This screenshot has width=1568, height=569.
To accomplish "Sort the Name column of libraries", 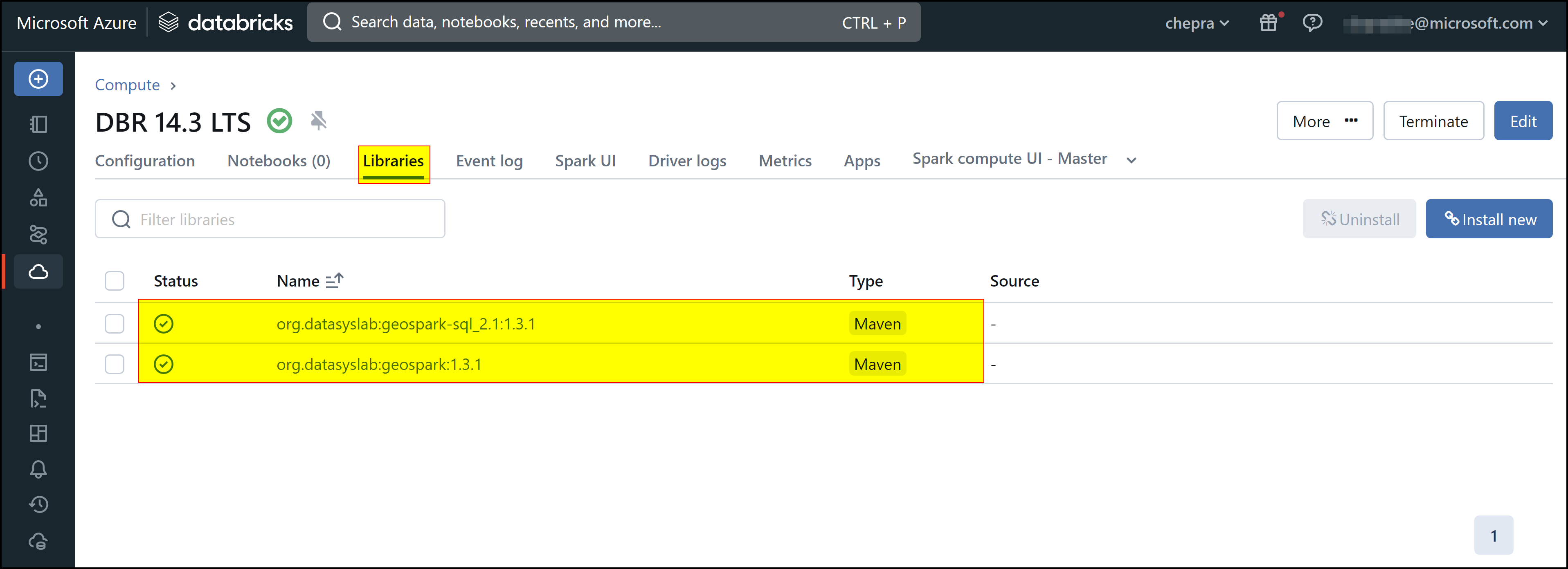I will (x=333, y=280).
